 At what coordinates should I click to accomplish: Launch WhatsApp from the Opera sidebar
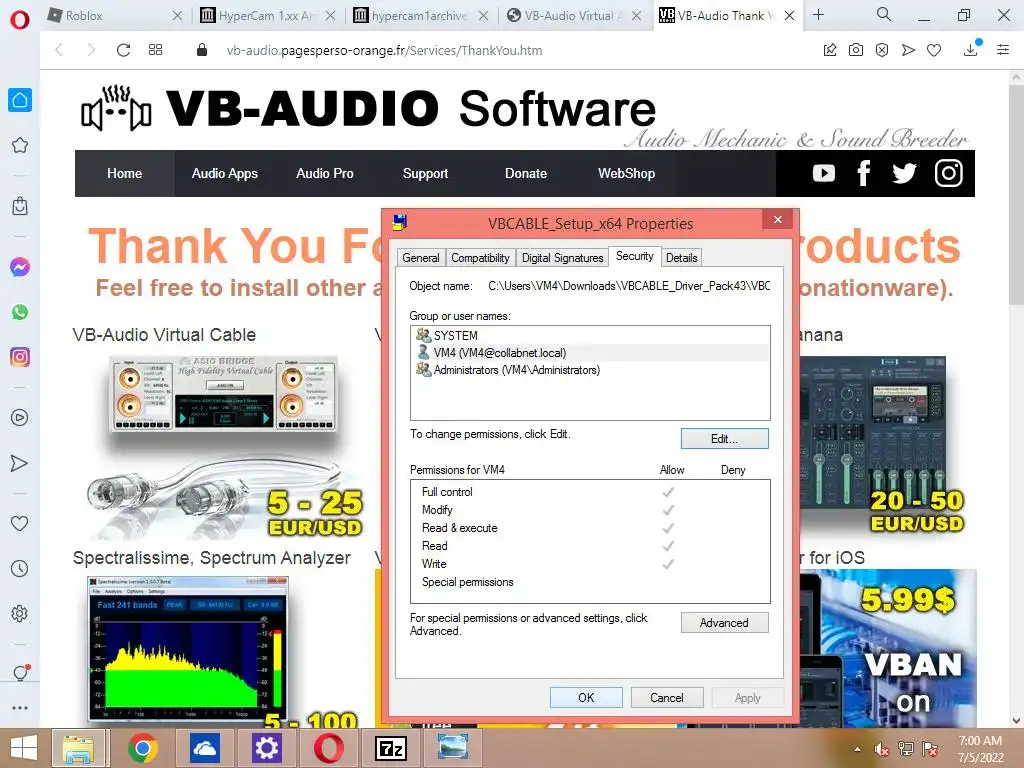tap(20, 312)
